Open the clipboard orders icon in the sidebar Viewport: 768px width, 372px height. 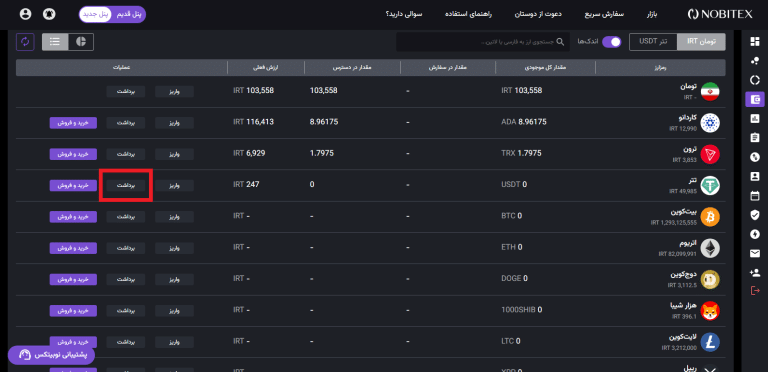754,138
